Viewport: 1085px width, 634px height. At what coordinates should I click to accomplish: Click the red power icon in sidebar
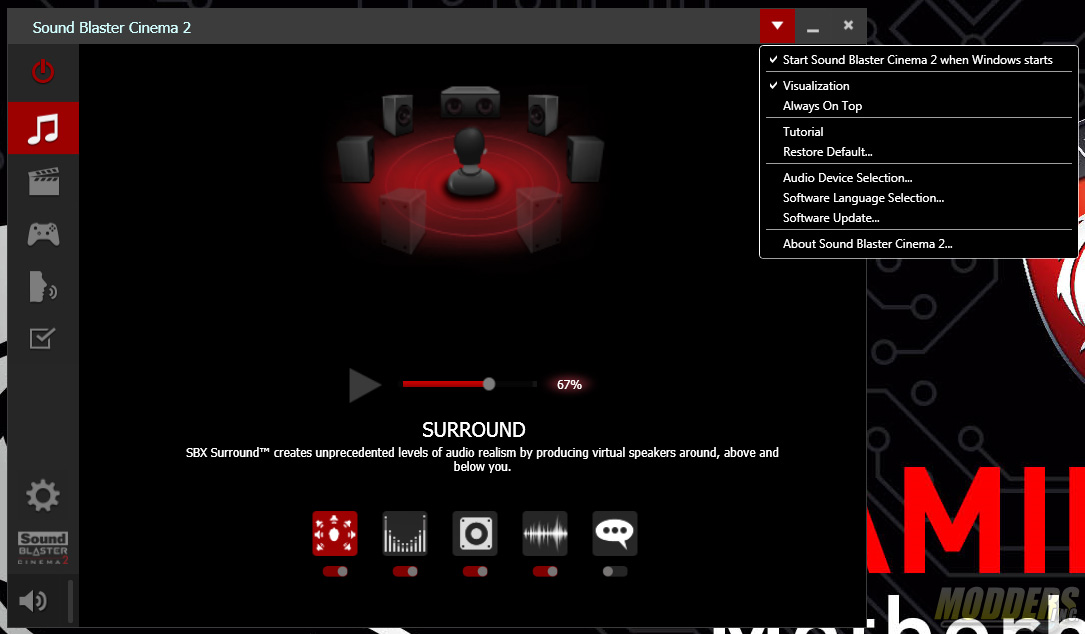click(43, 71)
